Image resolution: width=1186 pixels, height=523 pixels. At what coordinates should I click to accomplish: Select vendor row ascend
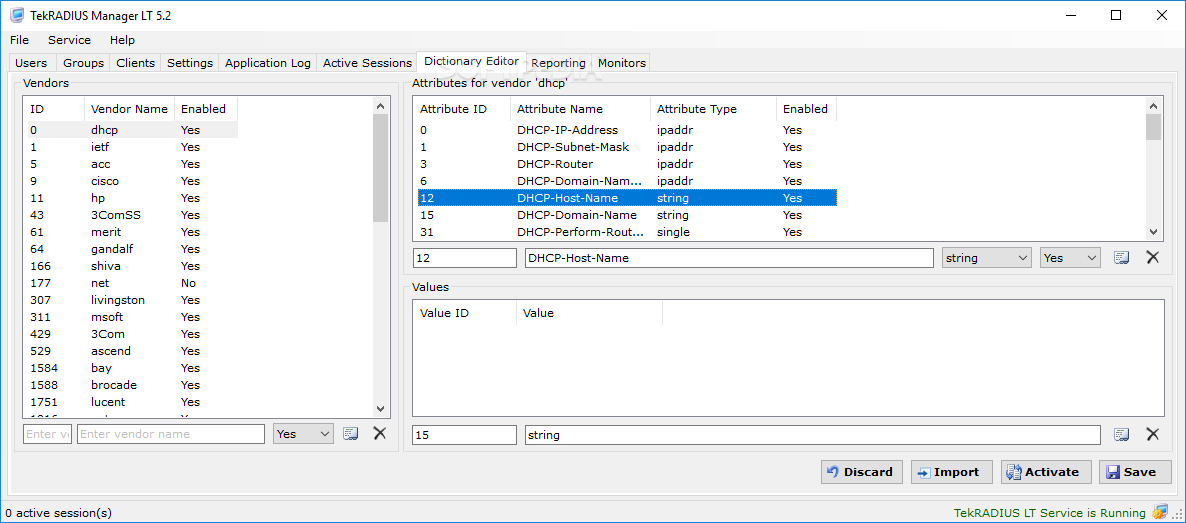tap(132, 351)
